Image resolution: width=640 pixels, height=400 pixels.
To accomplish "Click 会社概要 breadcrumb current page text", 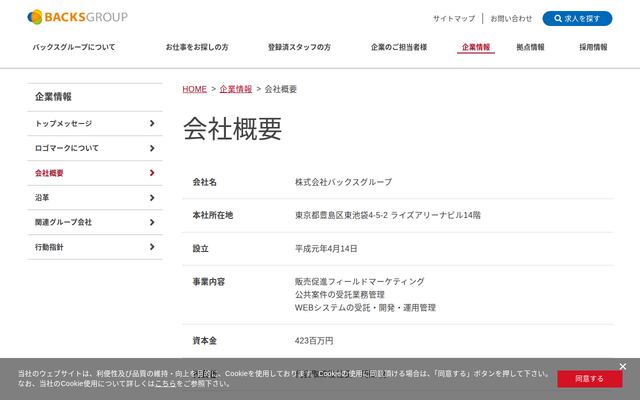I will point(281,89).
